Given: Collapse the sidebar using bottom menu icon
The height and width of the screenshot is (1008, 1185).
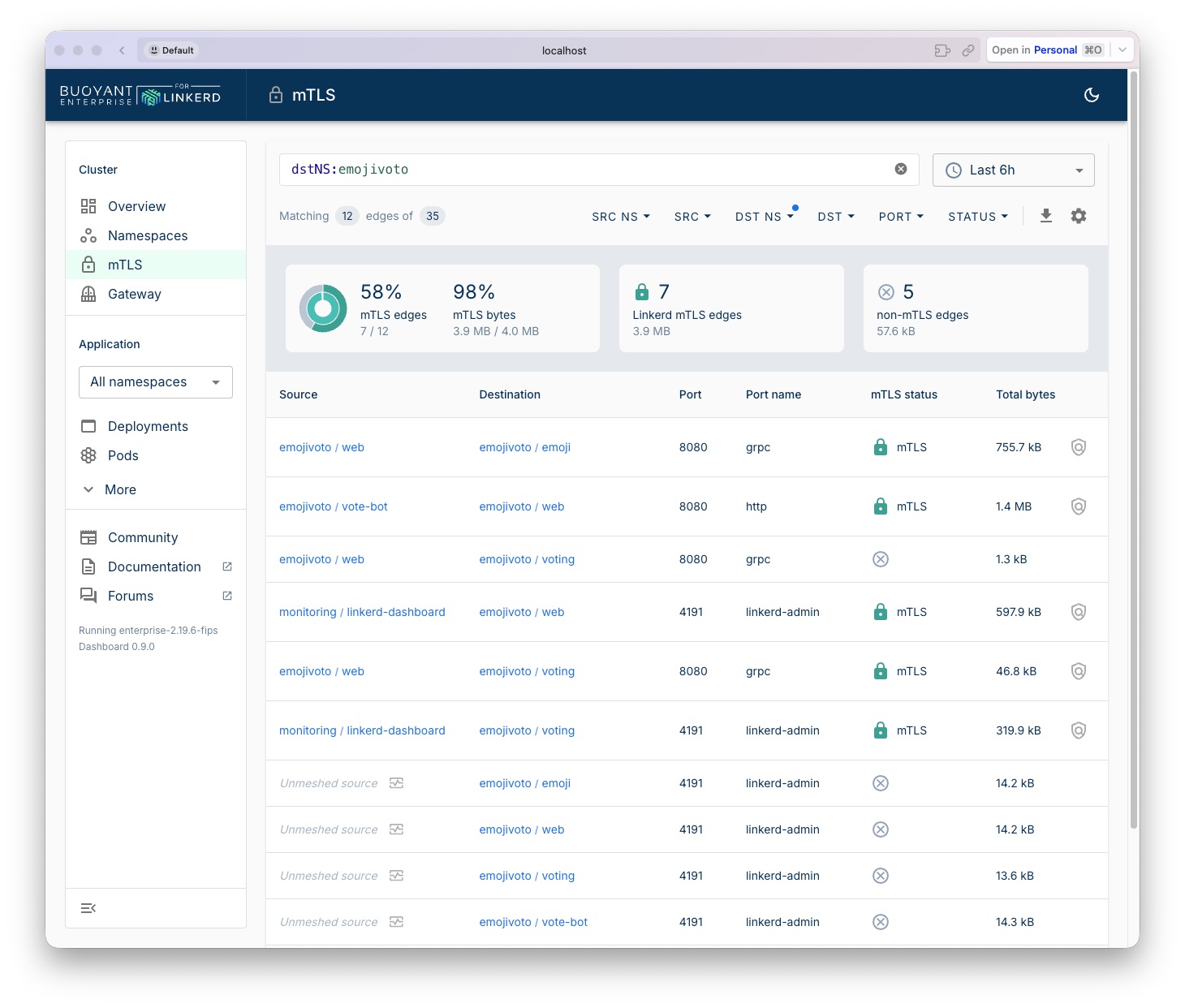Looking at the screenshot, I should (x=88, y=908).
